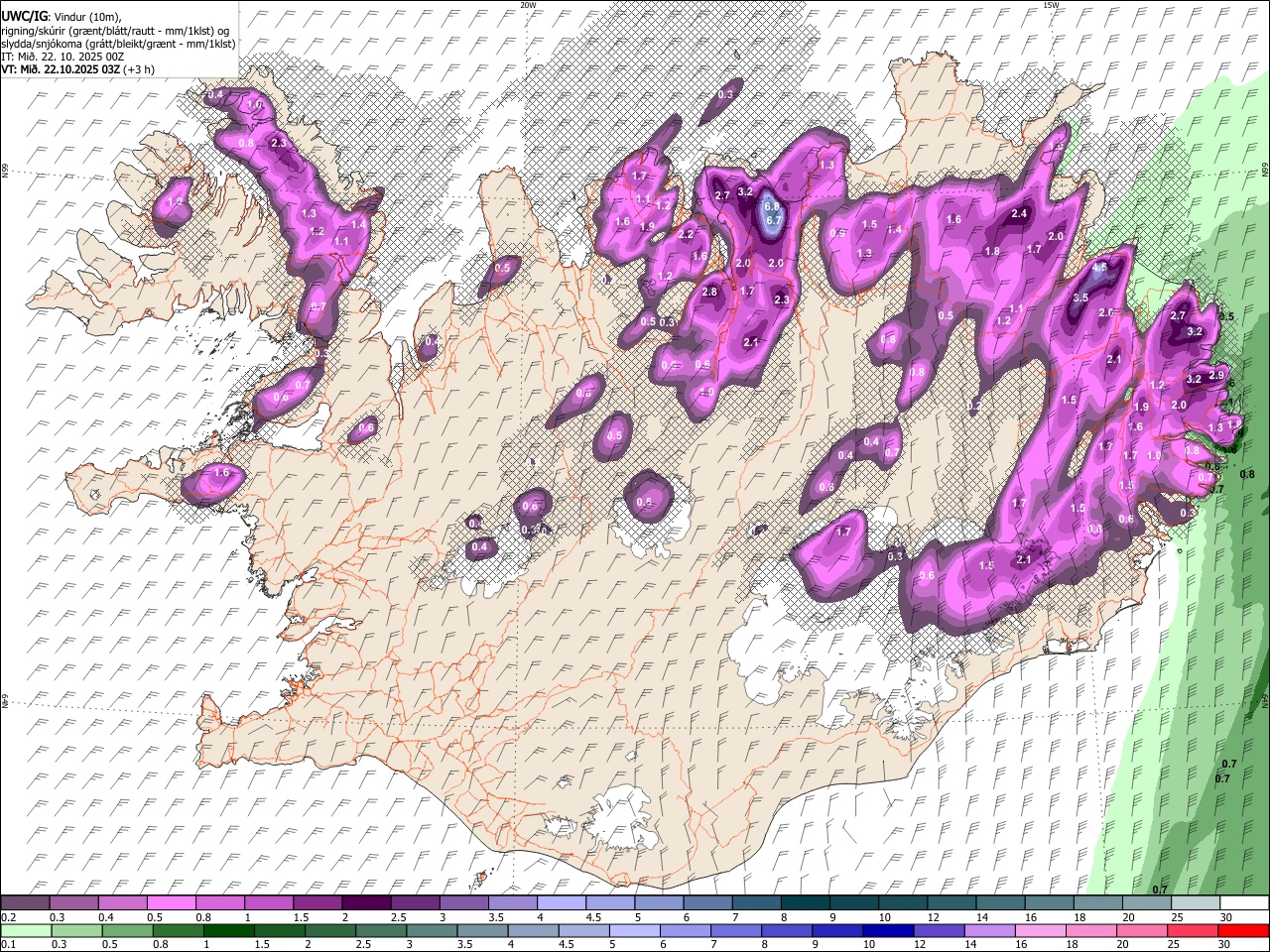This screenshot has width=1270, height=952.
Task: Click the "VT: Mið. 22.10.2025 03Z (+3 h)" line
Action: pos(78,69)
